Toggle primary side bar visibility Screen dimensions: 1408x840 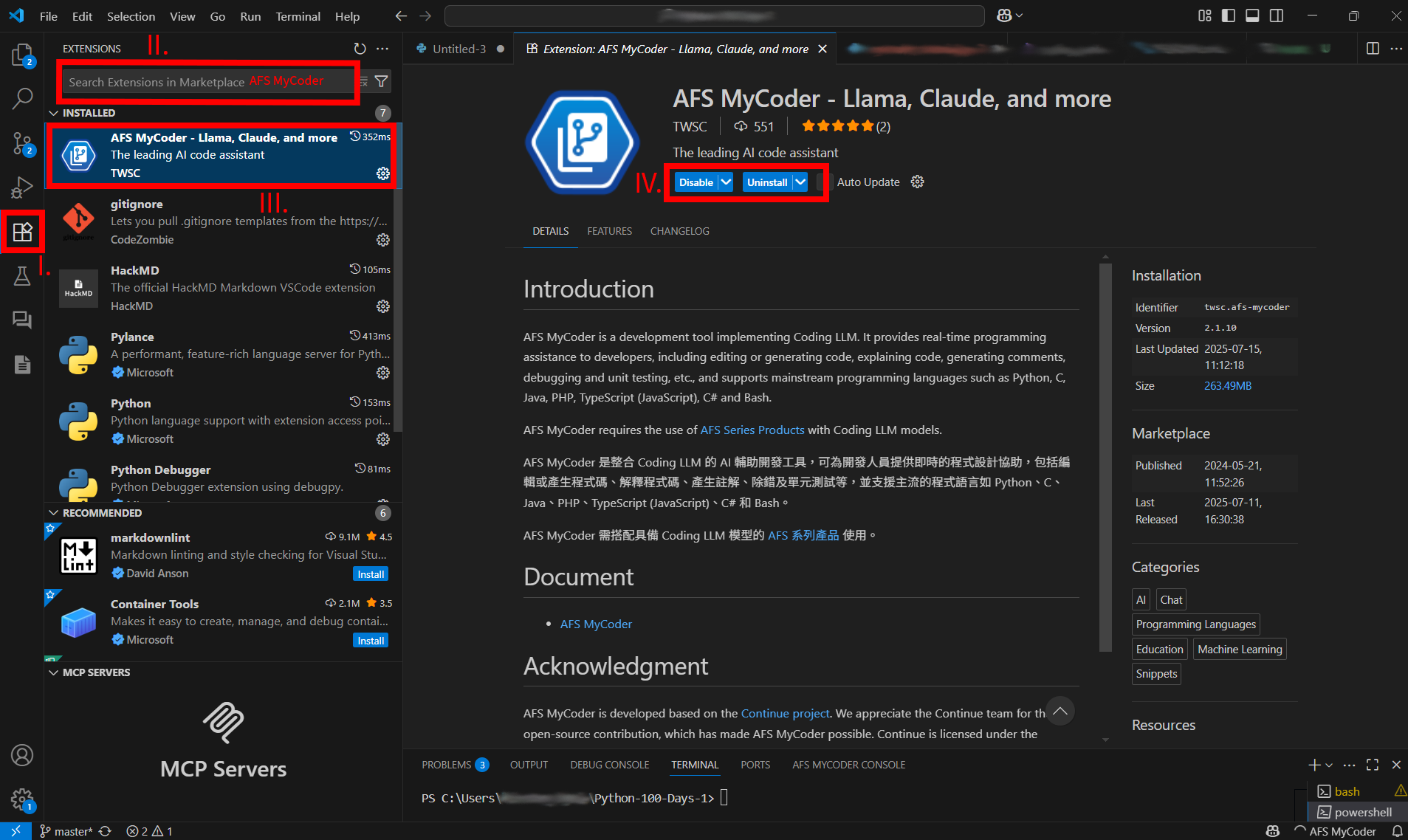point(1229,16)
